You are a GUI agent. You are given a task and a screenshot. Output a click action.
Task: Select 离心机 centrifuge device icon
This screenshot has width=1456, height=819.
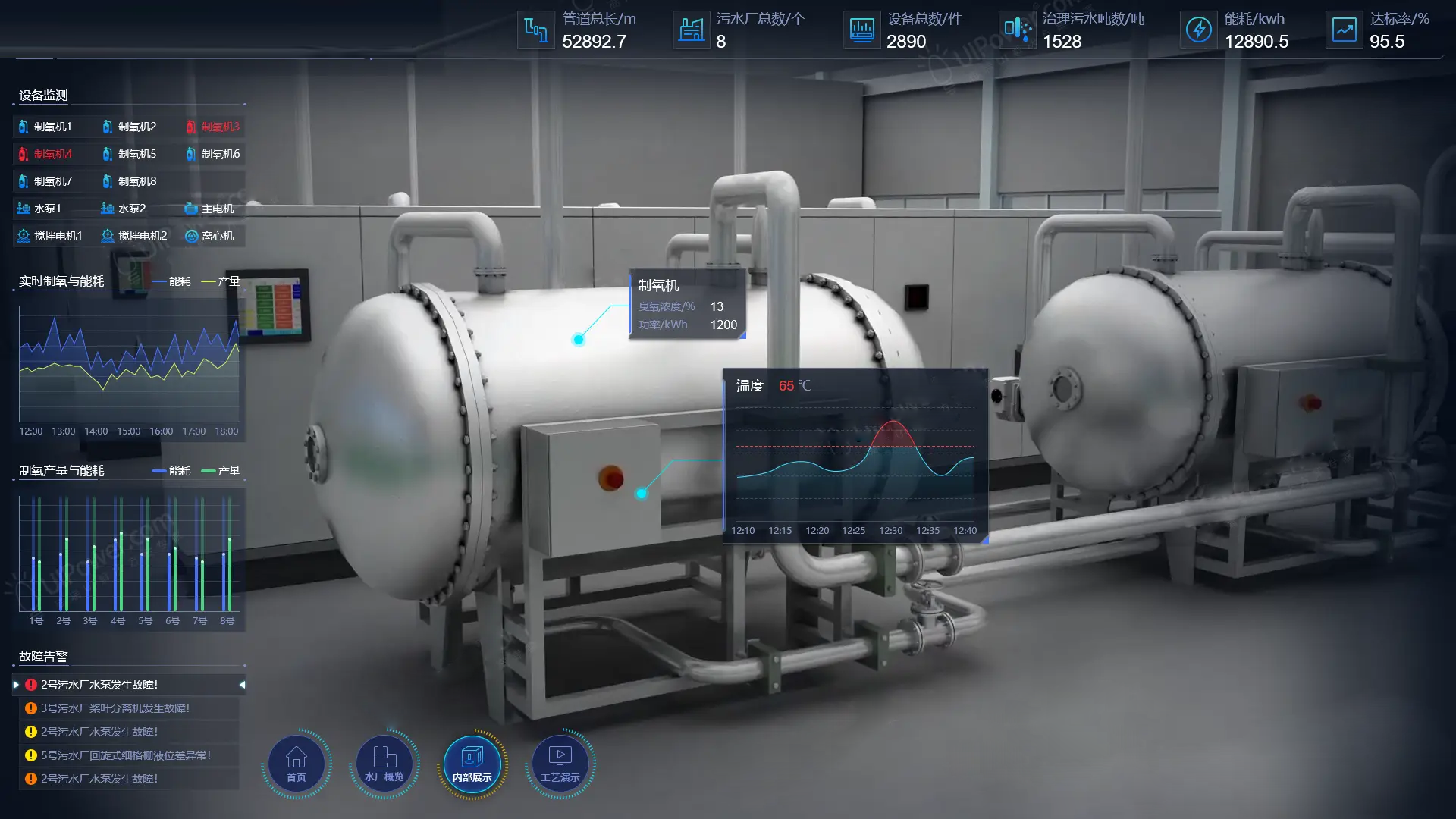coord(192,236)
